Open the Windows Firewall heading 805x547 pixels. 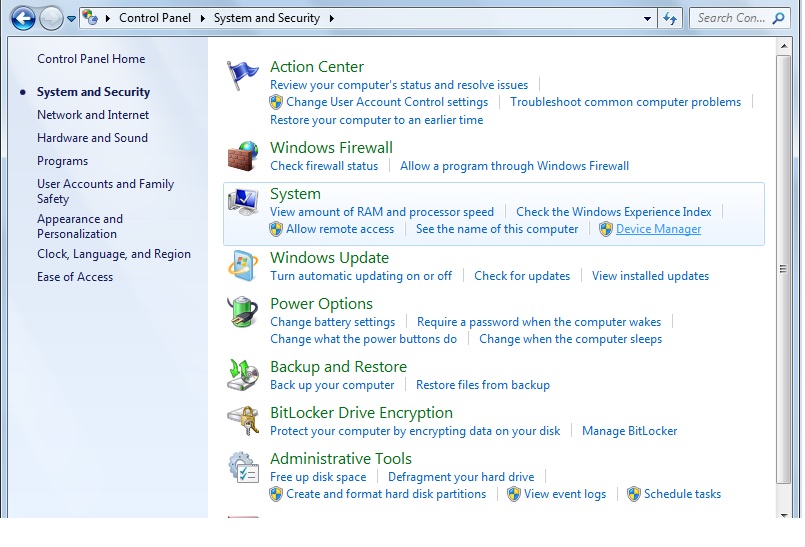point(331,148)
